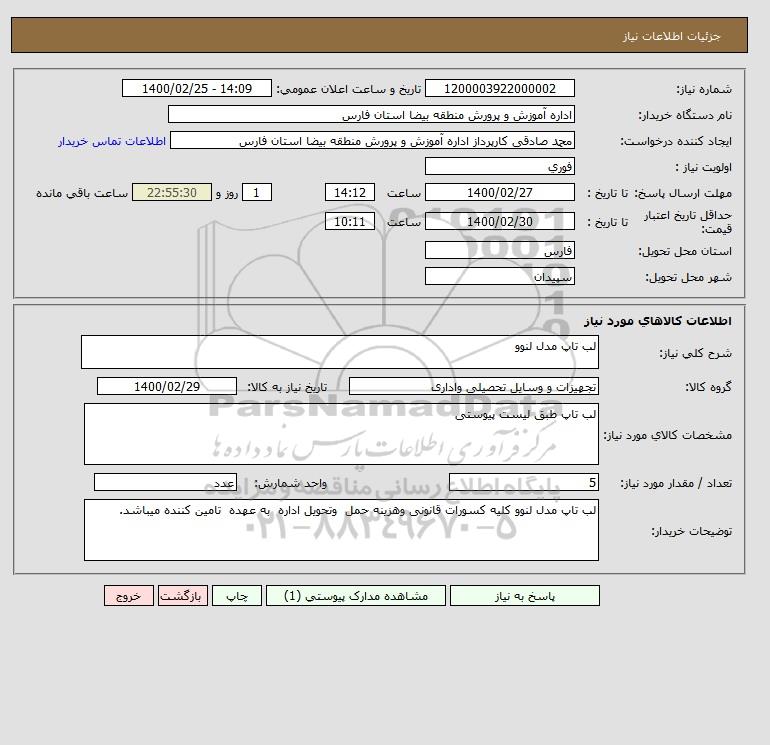Click the استان محل تحویل field فارس
Viewport: 770px width, 745px height.
click(500, 250)
